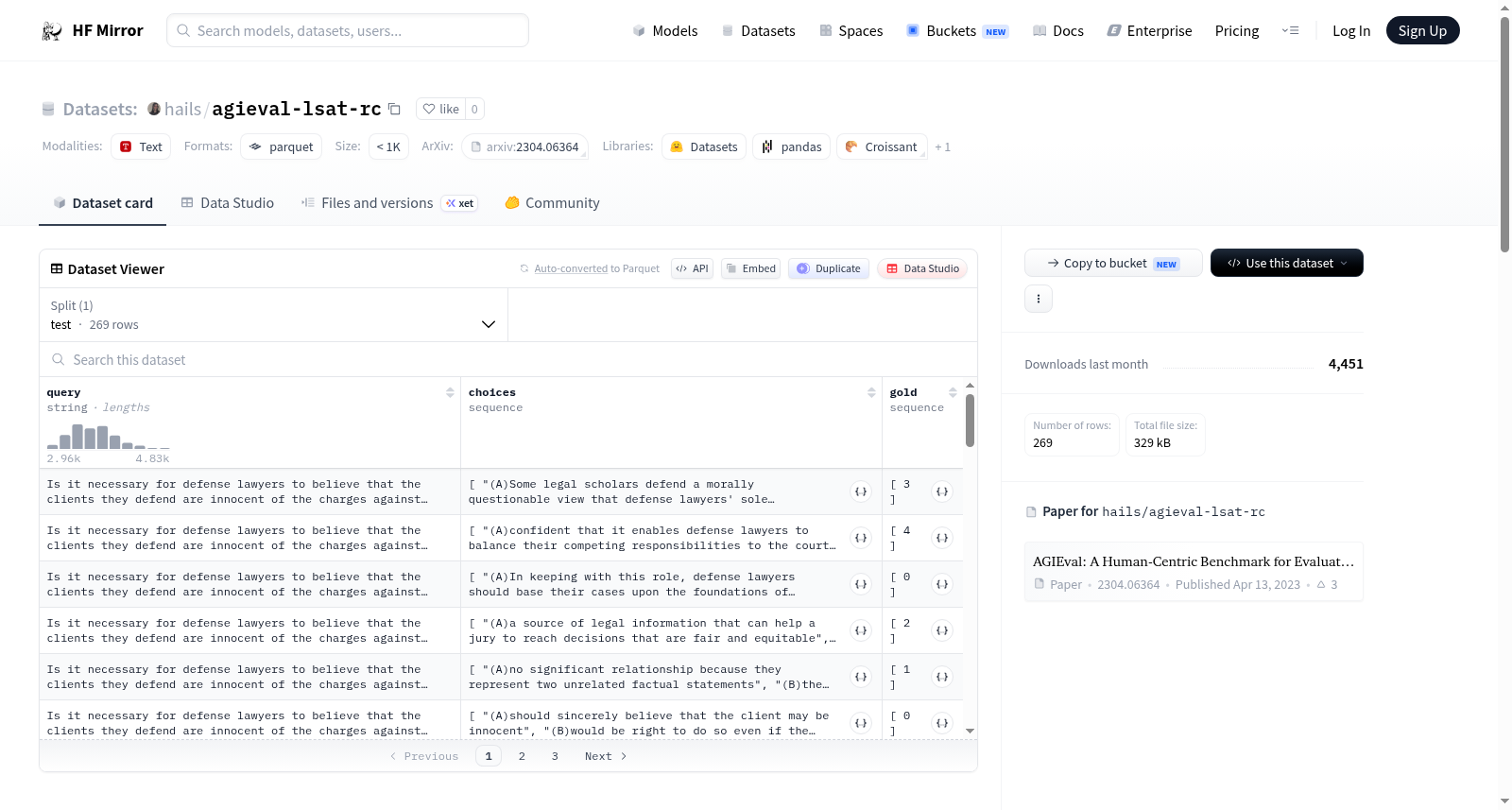
Task: Expand cell braces for first choices row
Action: [861, 491]
